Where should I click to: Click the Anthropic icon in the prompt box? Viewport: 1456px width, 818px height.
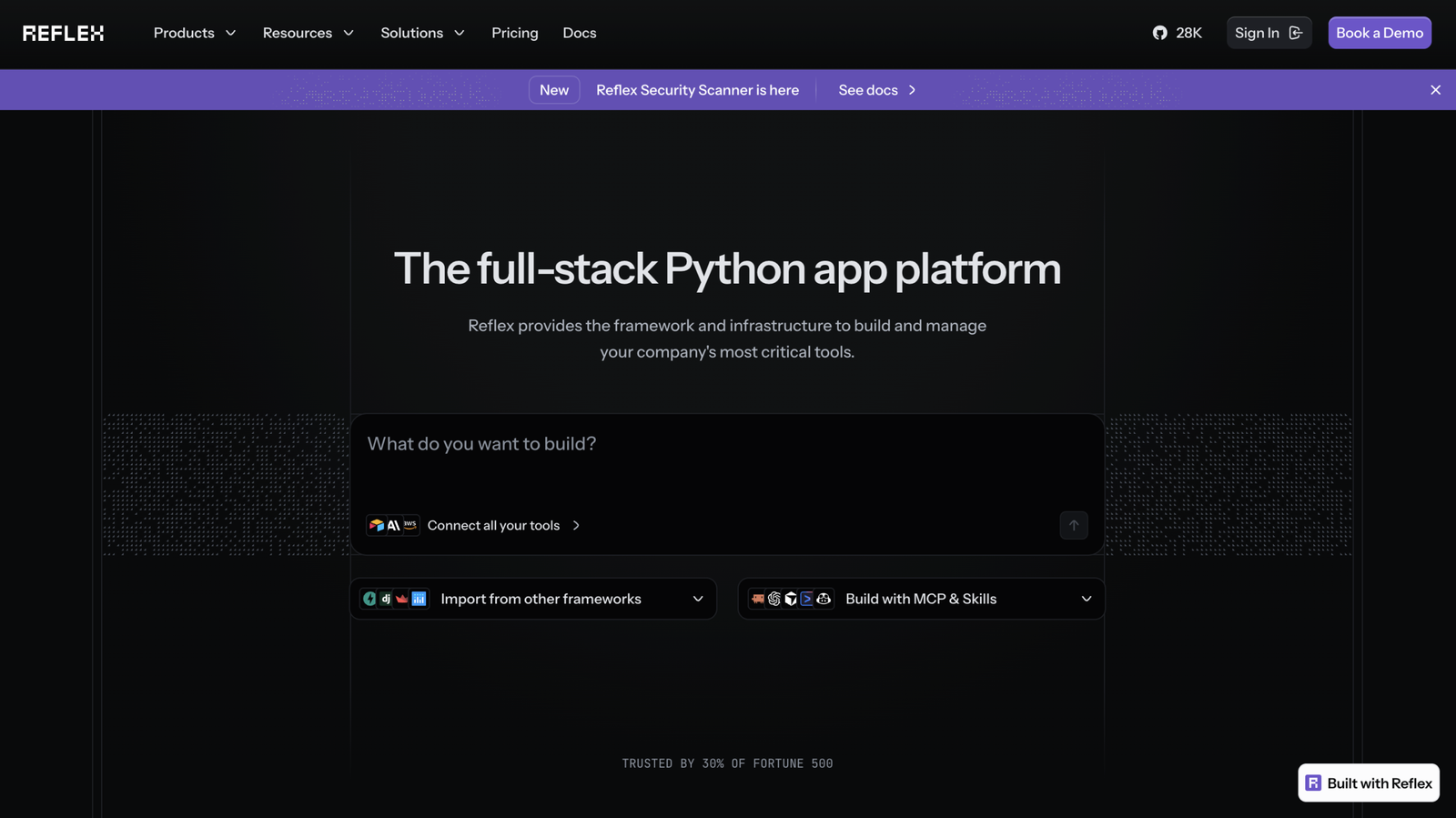coord(393,525)
